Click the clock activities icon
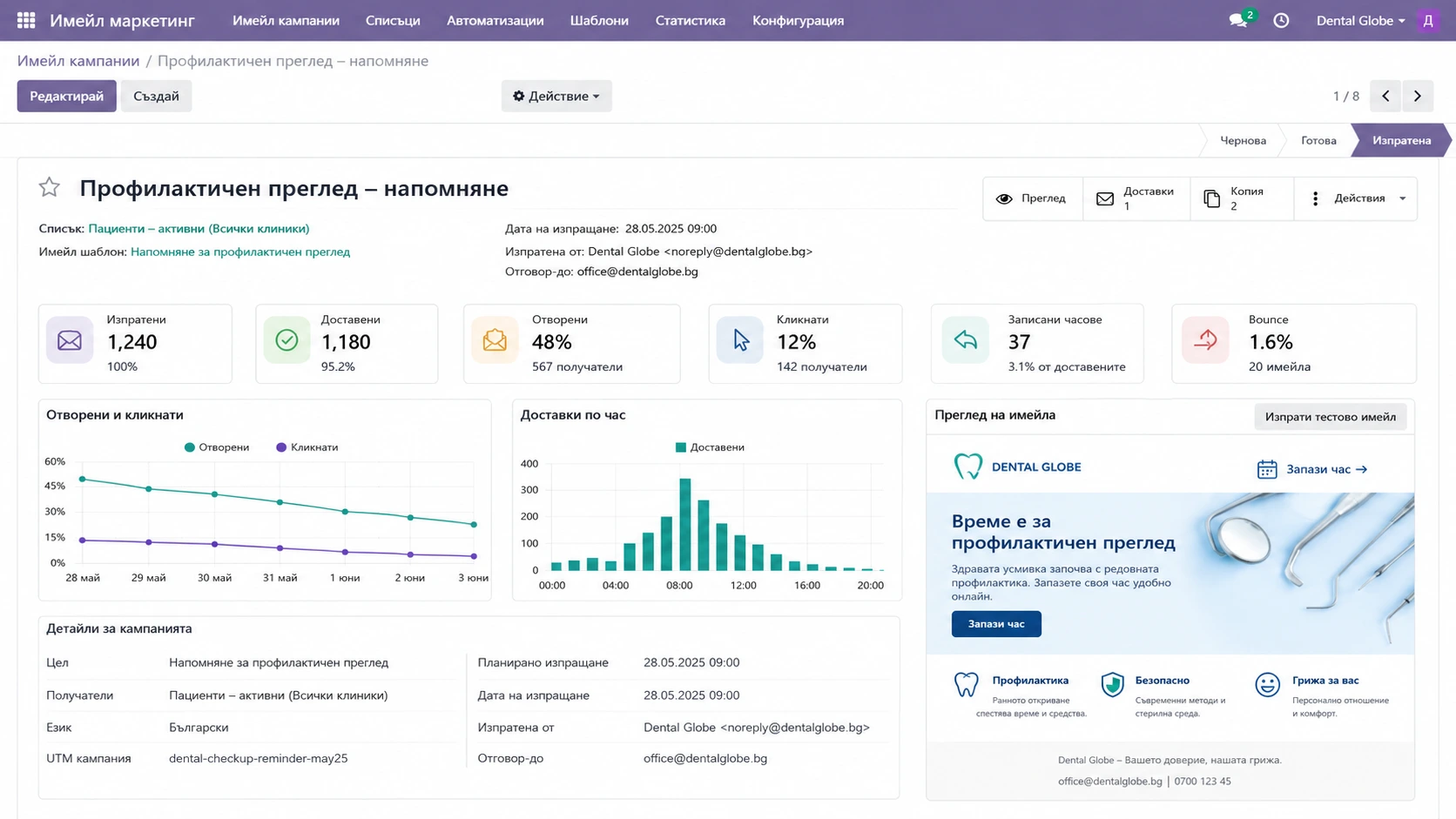Image resolution: width=1456 pixels, height=819 pixels. [x=1281, y=20]
